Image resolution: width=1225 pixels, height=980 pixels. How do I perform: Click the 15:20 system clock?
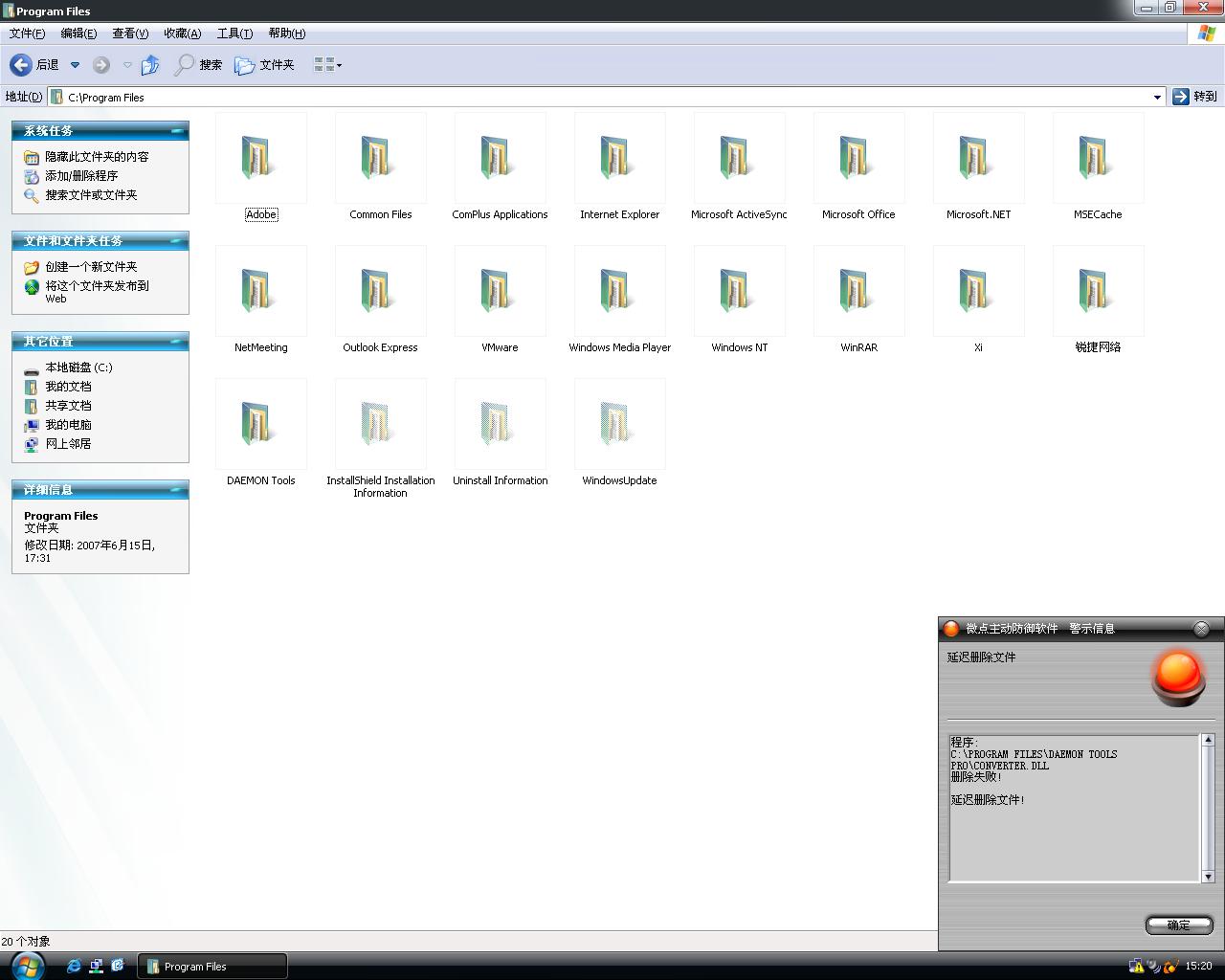(x=1198, y=967)
